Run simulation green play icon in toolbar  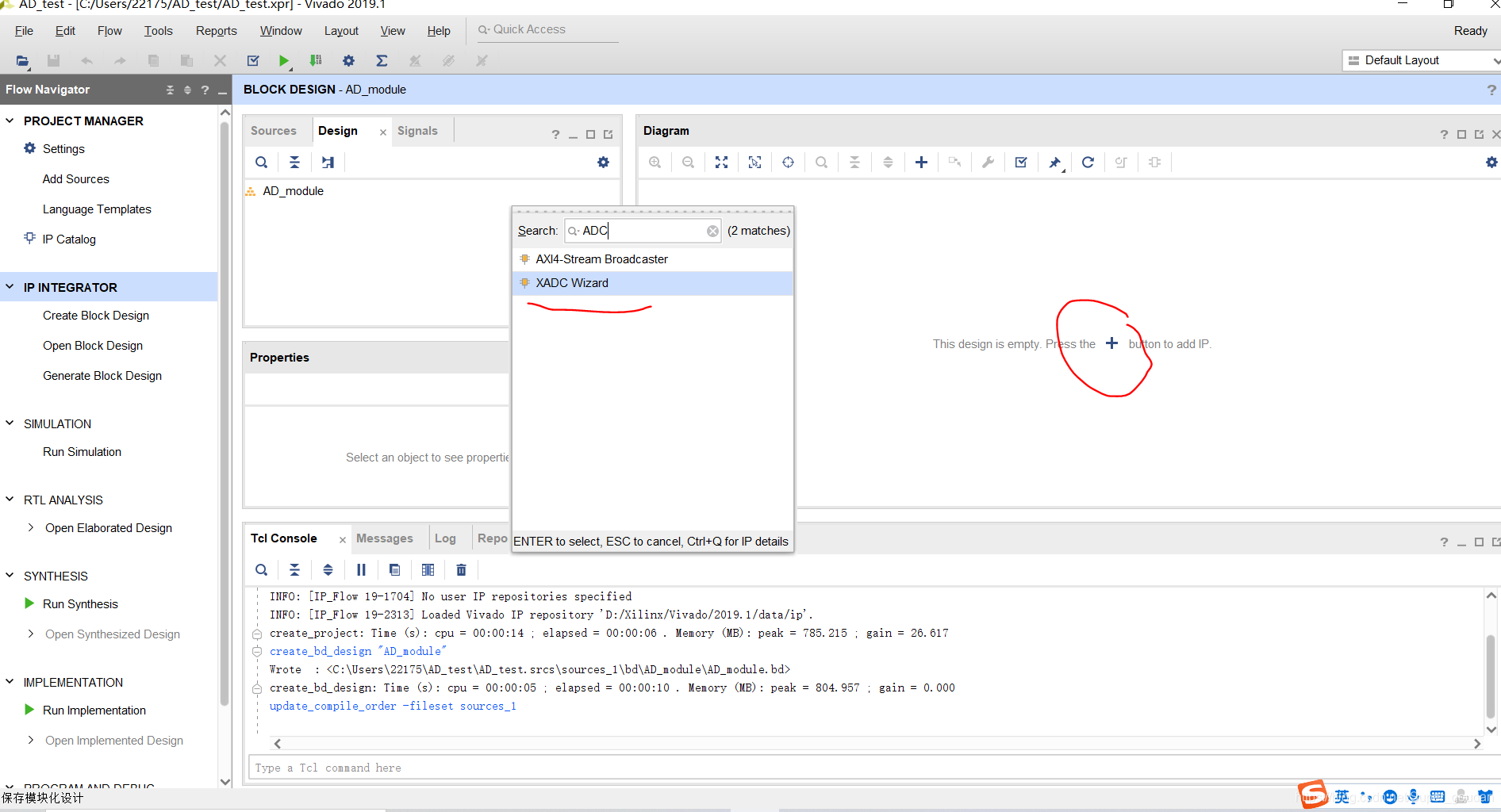(284, 60)
